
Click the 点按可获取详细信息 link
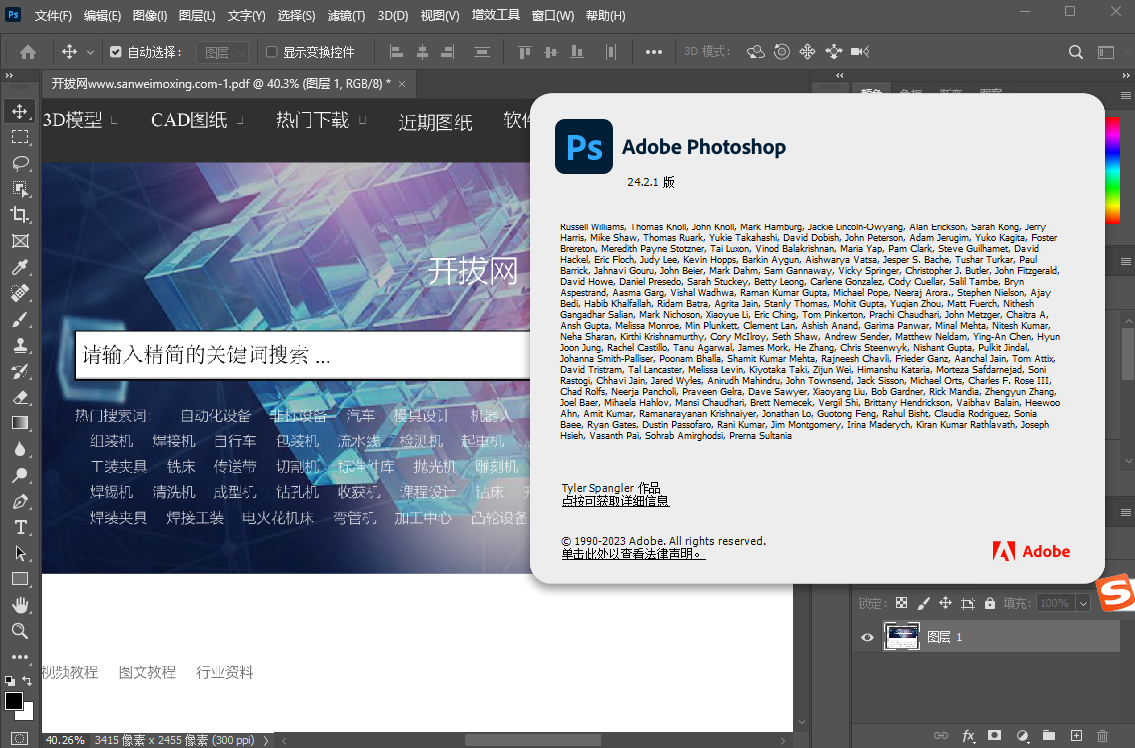[x=615, y=501]
